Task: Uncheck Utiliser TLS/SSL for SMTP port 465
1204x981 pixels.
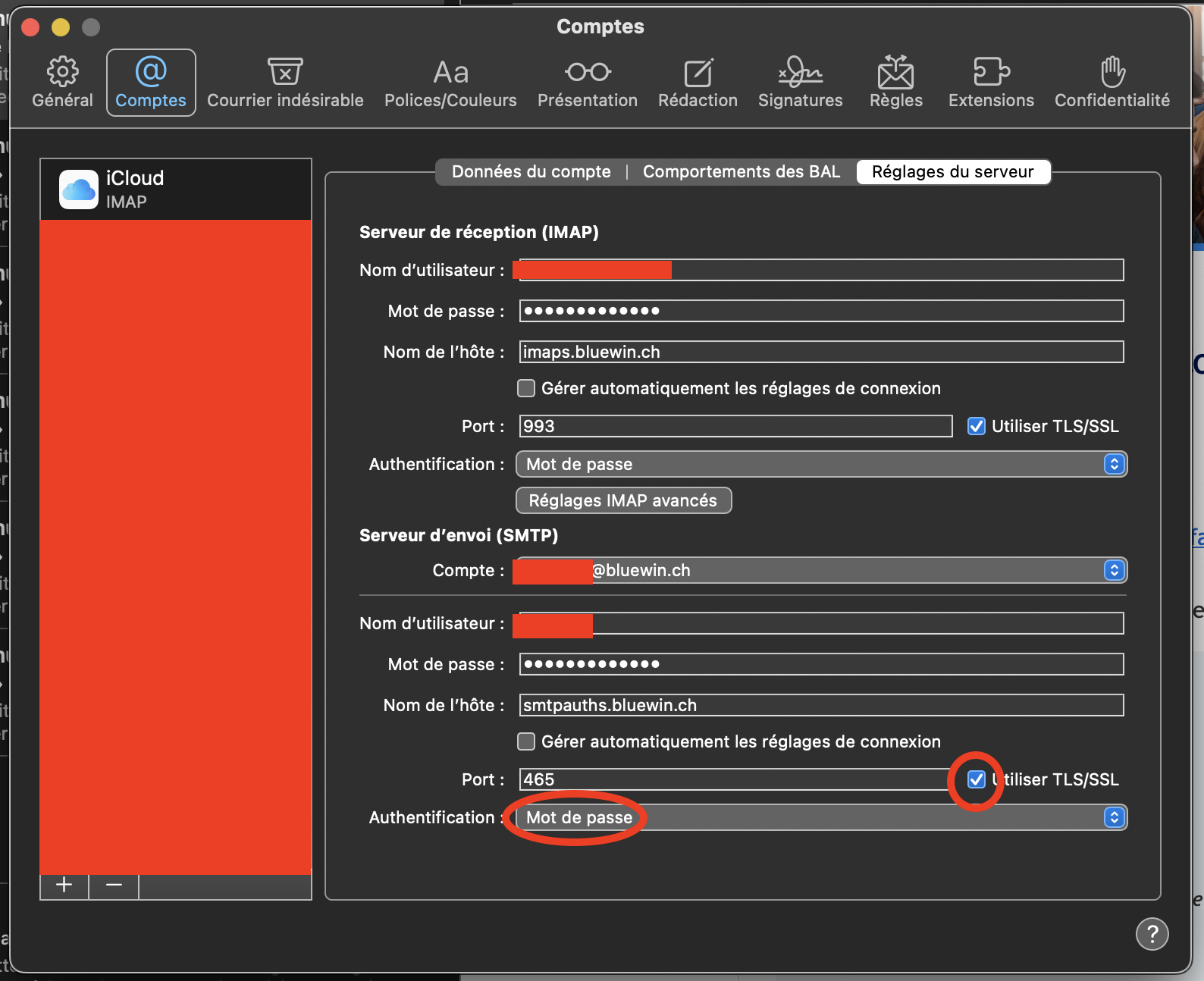Action: pos(977,779)
